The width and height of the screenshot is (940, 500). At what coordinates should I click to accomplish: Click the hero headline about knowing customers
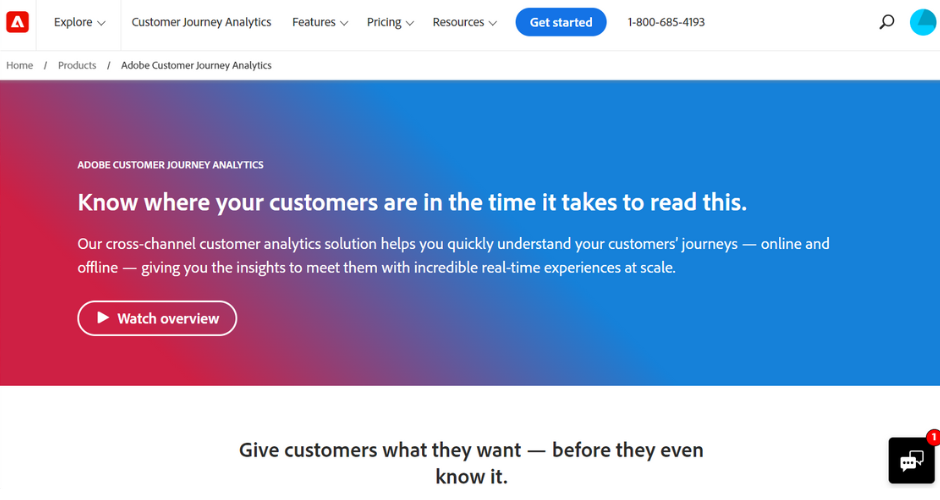pyautogui.click(x=412, y=203)
